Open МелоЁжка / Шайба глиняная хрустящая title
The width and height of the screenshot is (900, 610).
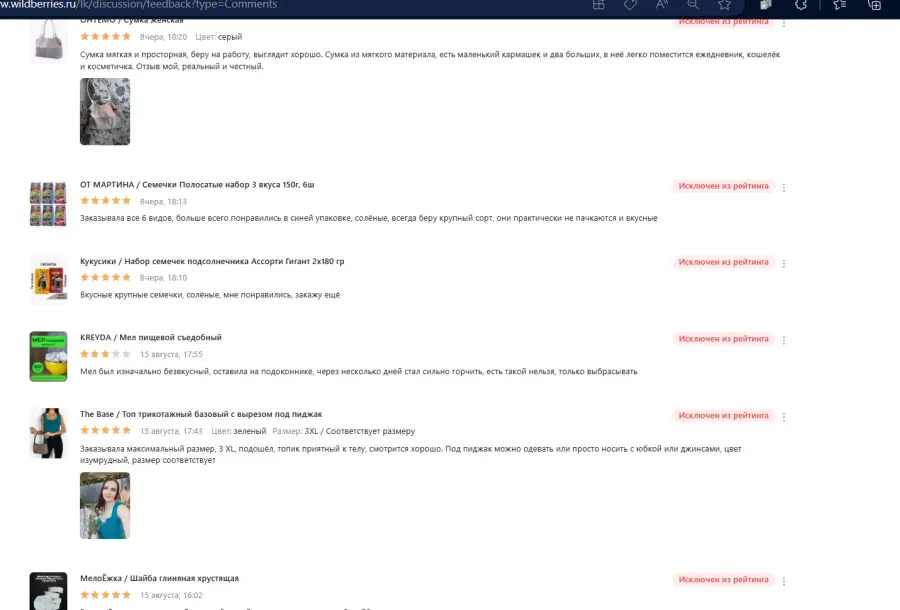coord(159,578)
